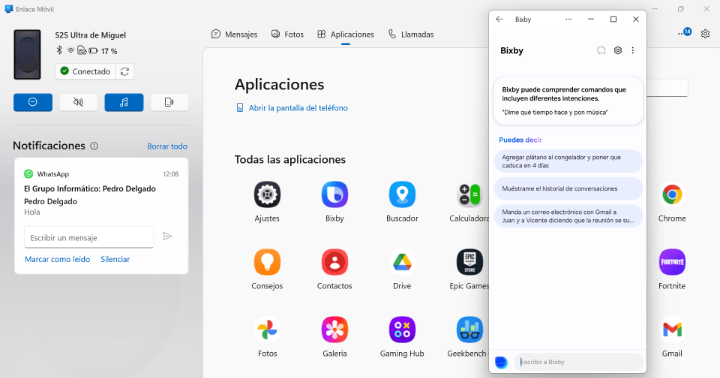Open the Contactos app

334,262
